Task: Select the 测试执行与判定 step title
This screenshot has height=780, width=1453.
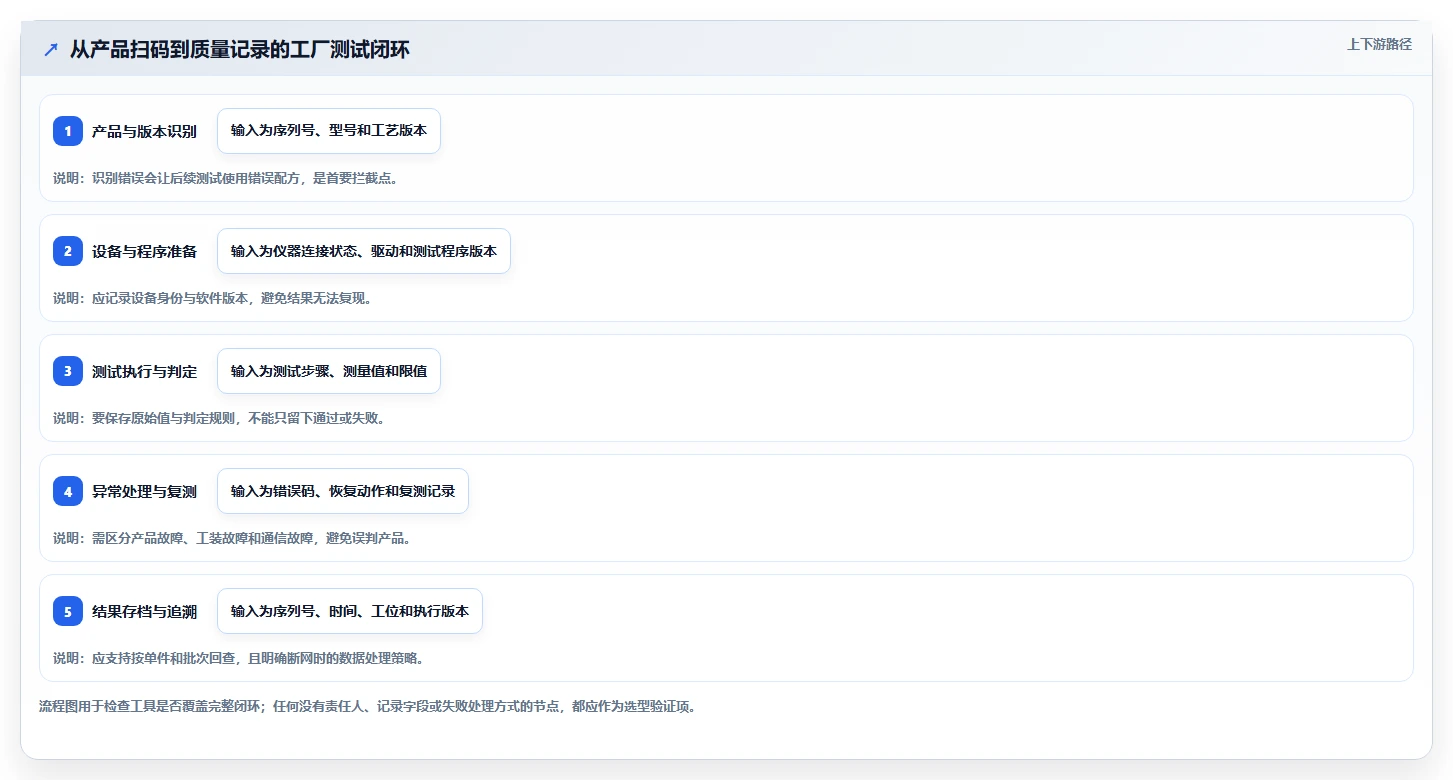Action: click(144, 371)
